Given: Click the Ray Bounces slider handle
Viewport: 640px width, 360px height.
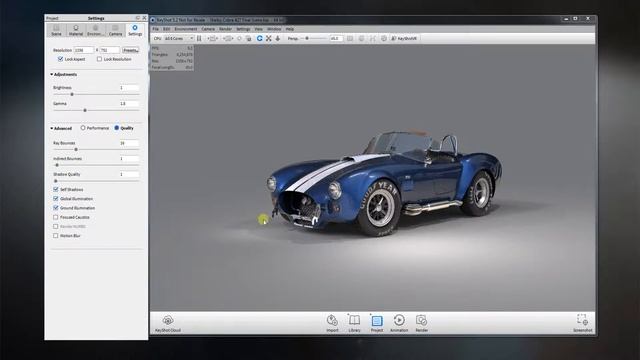Looking at the screenshot, I should click(x=76, y=150).
